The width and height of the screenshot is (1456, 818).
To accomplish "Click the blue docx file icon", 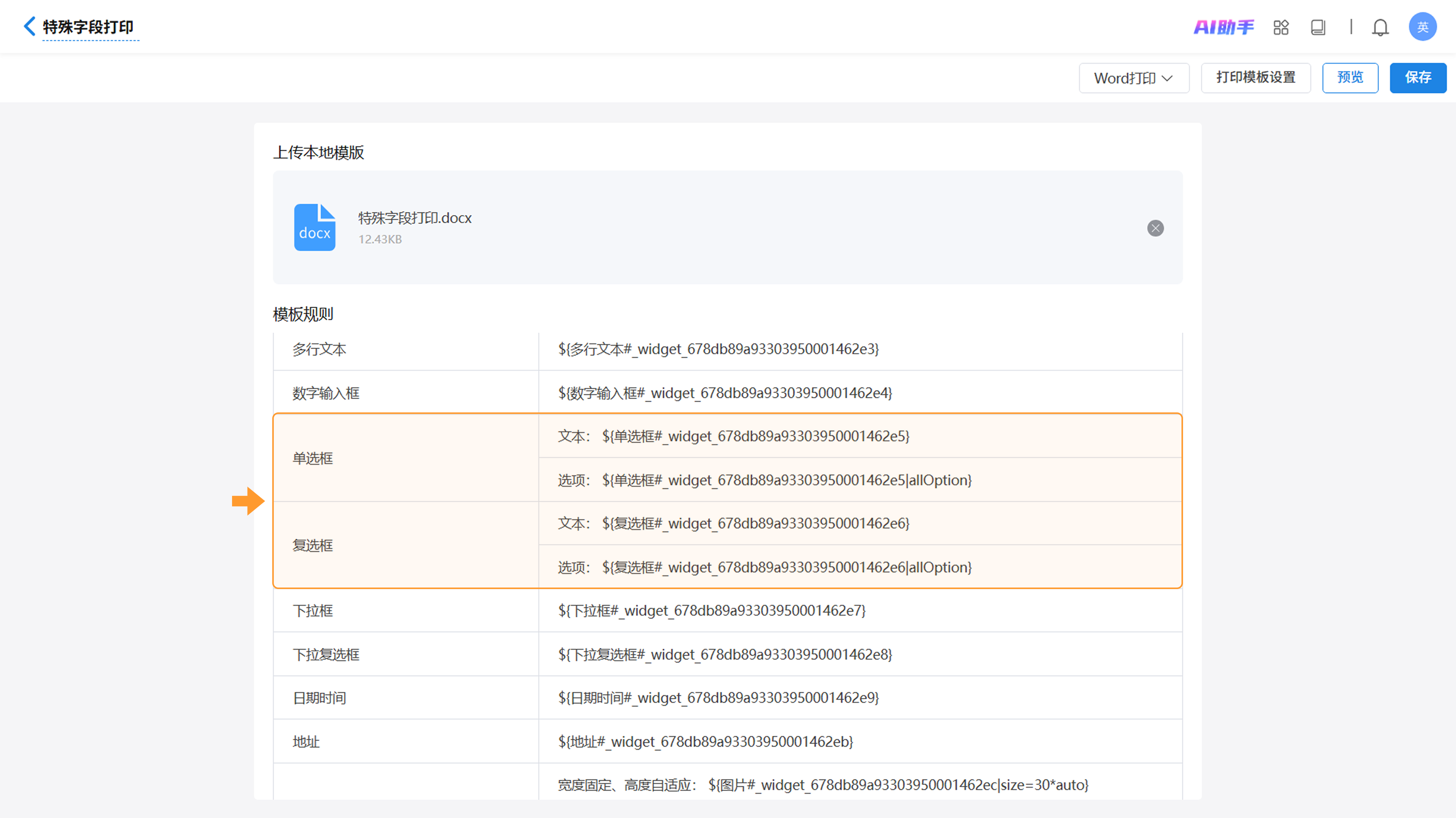I will [315, 227].
